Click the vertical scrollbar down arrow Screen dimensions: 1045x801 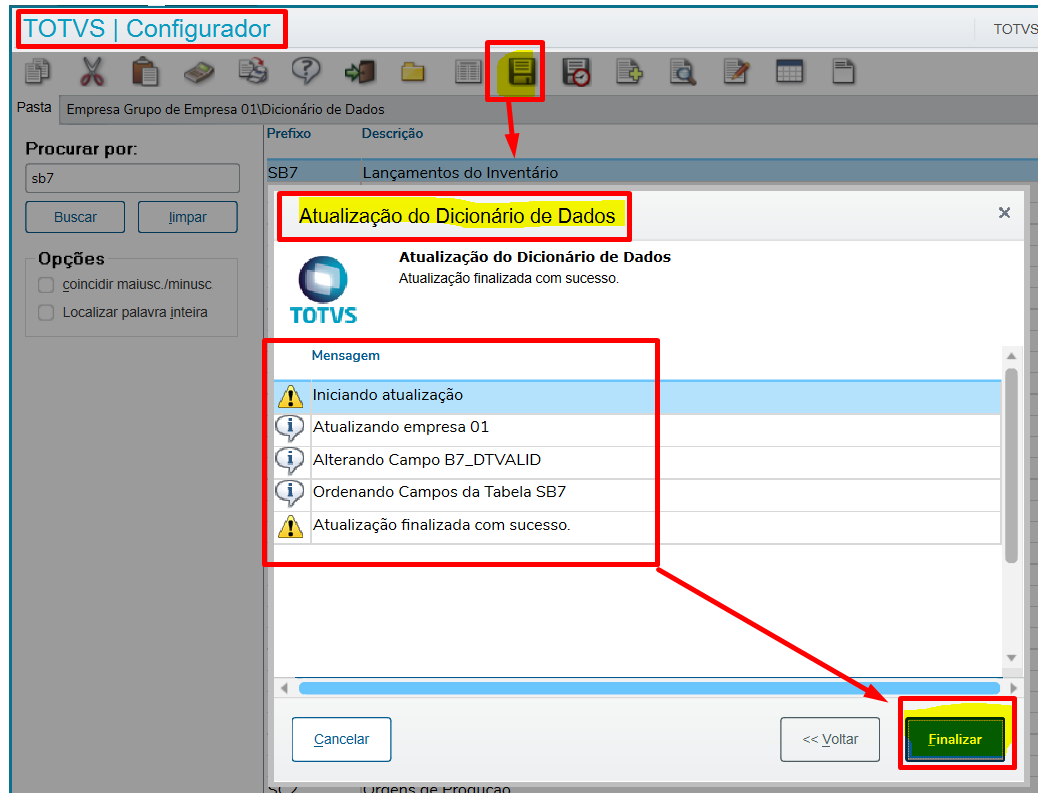pos(1011,658)
